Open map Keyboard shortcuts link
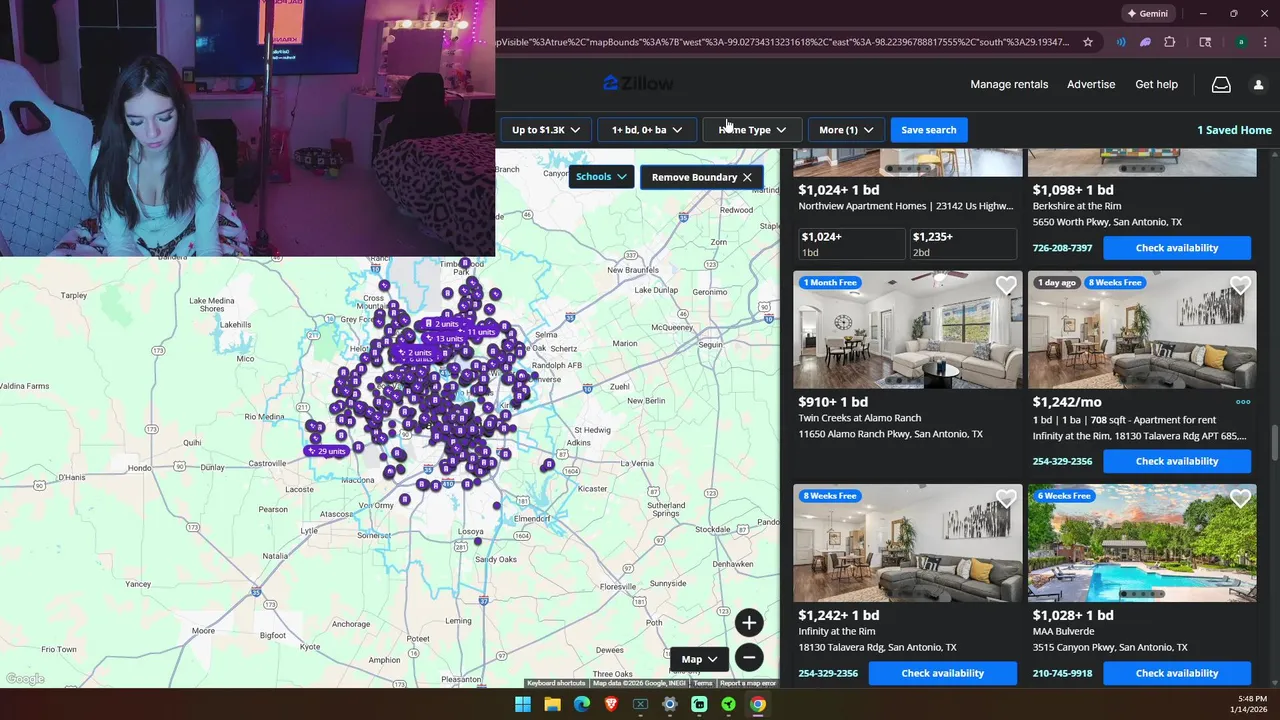Screen dimensions: 1280x720 (556, 683)
